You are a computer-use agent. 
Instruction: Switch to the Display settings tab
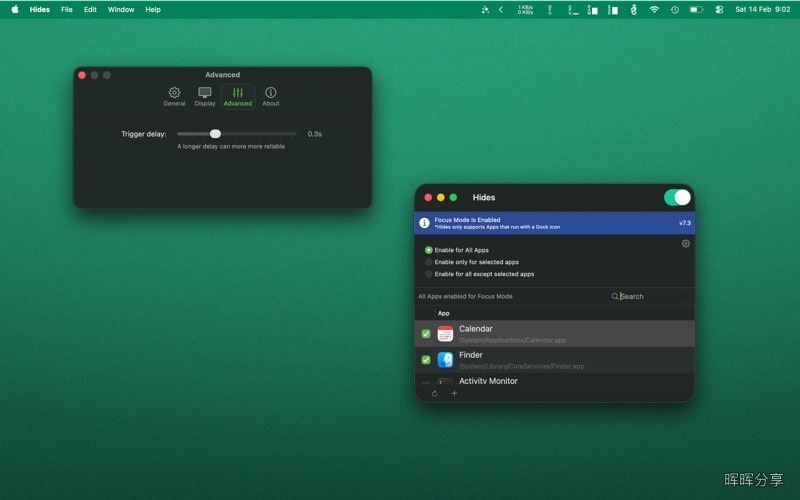(x=205, y=96)
